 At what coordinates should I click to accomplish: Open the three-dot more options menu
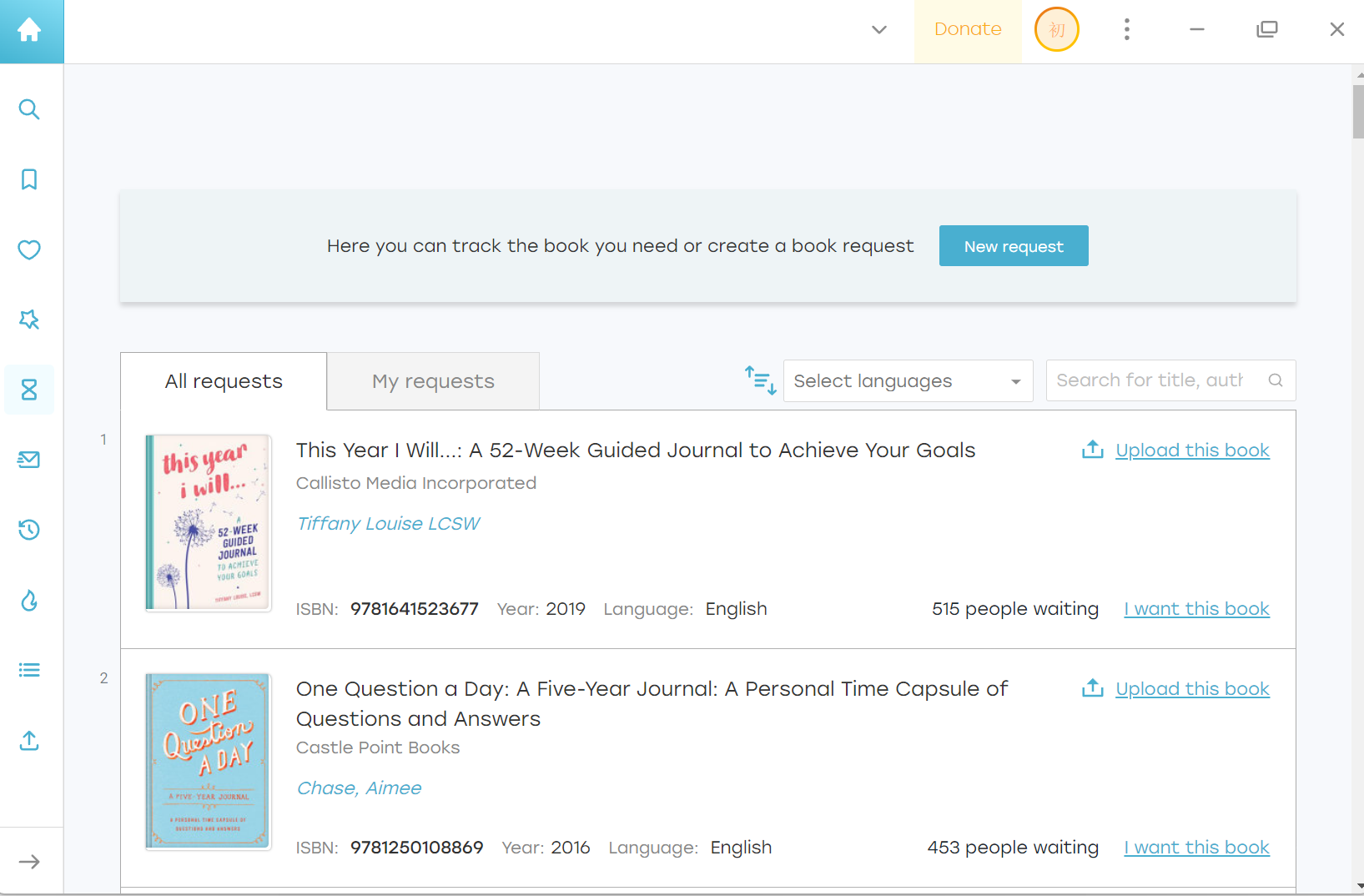pyautogui.click(x=1127, y=29)
